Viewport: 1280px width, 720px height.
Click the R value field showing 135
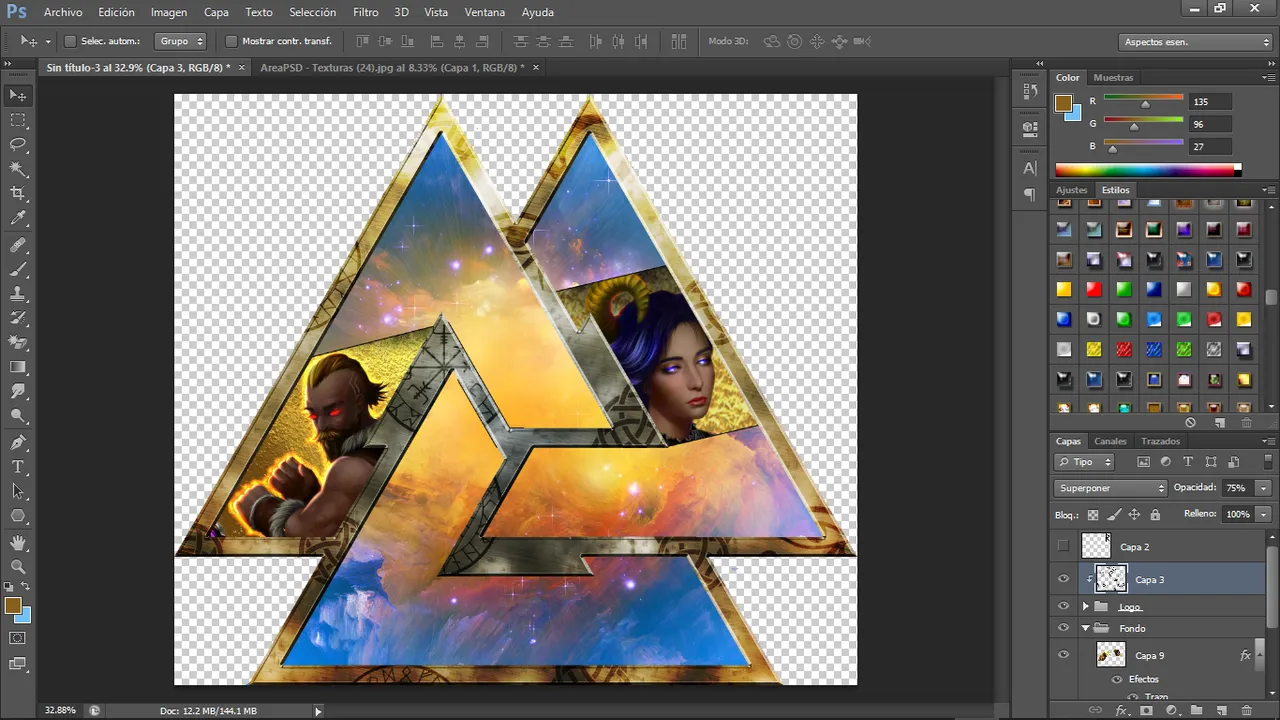pyautogui.click(x=1210, y=102)
